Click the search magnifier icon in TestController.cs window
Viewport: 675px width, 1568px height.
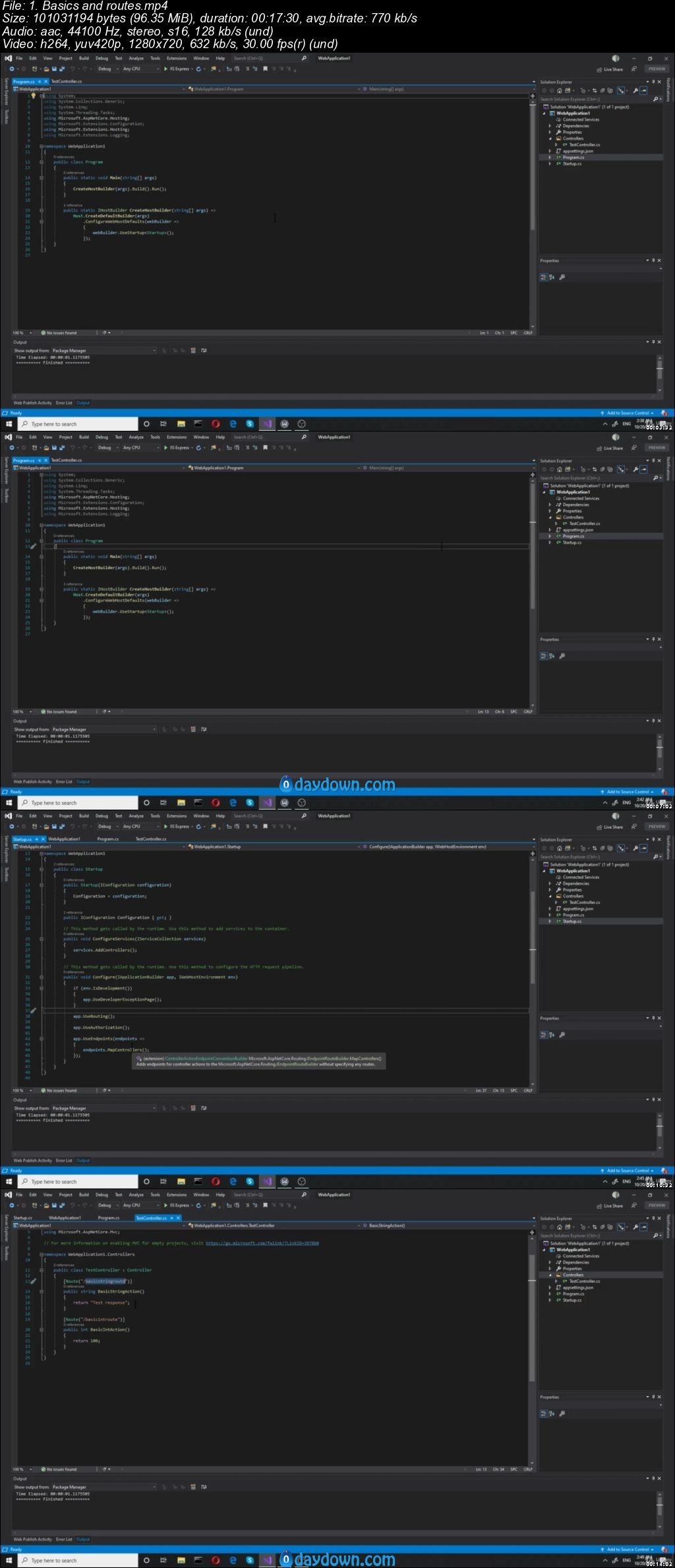coord(304,1194)
